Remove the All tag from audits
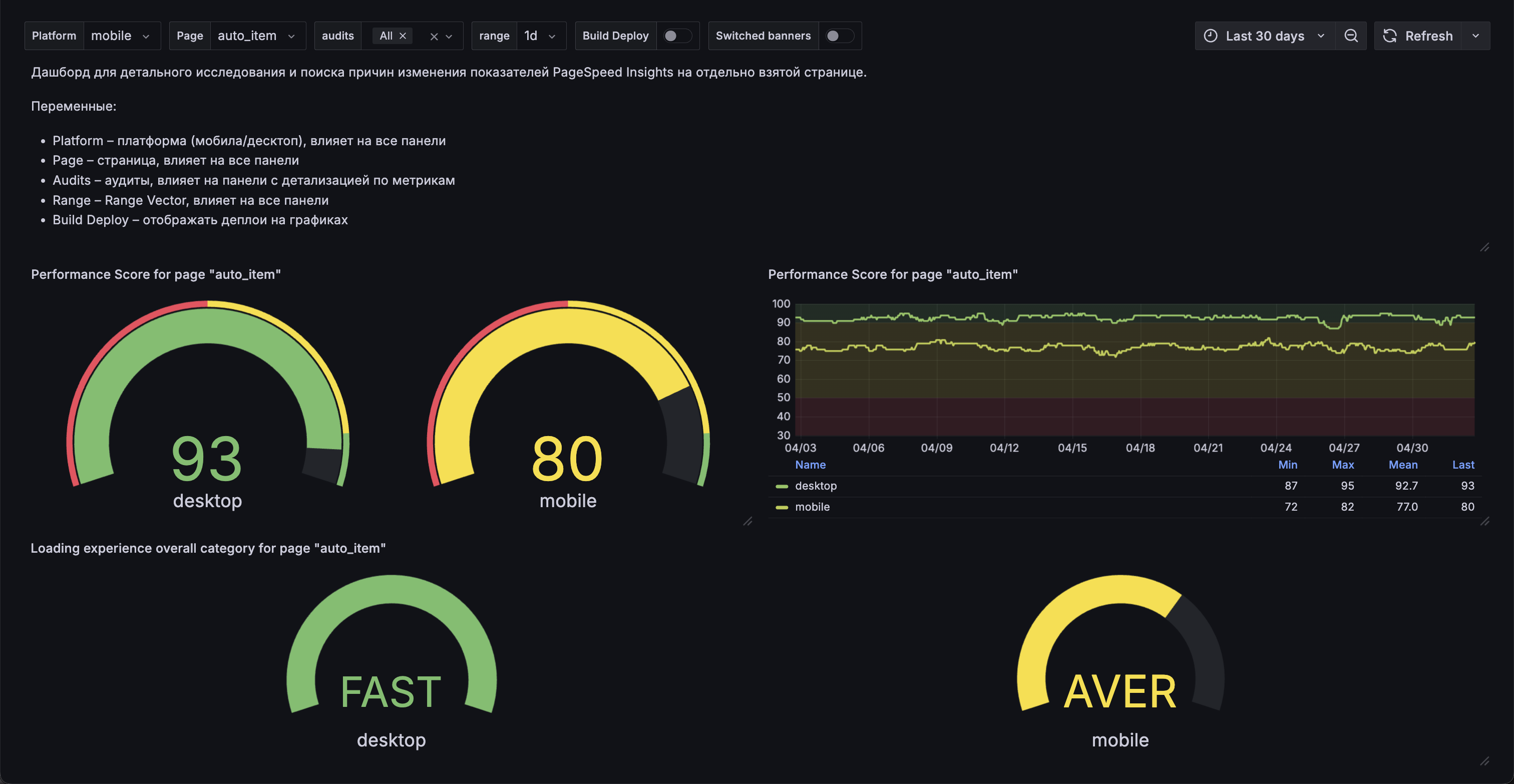This screenshot has height=784, width=1514. [403, 36]
